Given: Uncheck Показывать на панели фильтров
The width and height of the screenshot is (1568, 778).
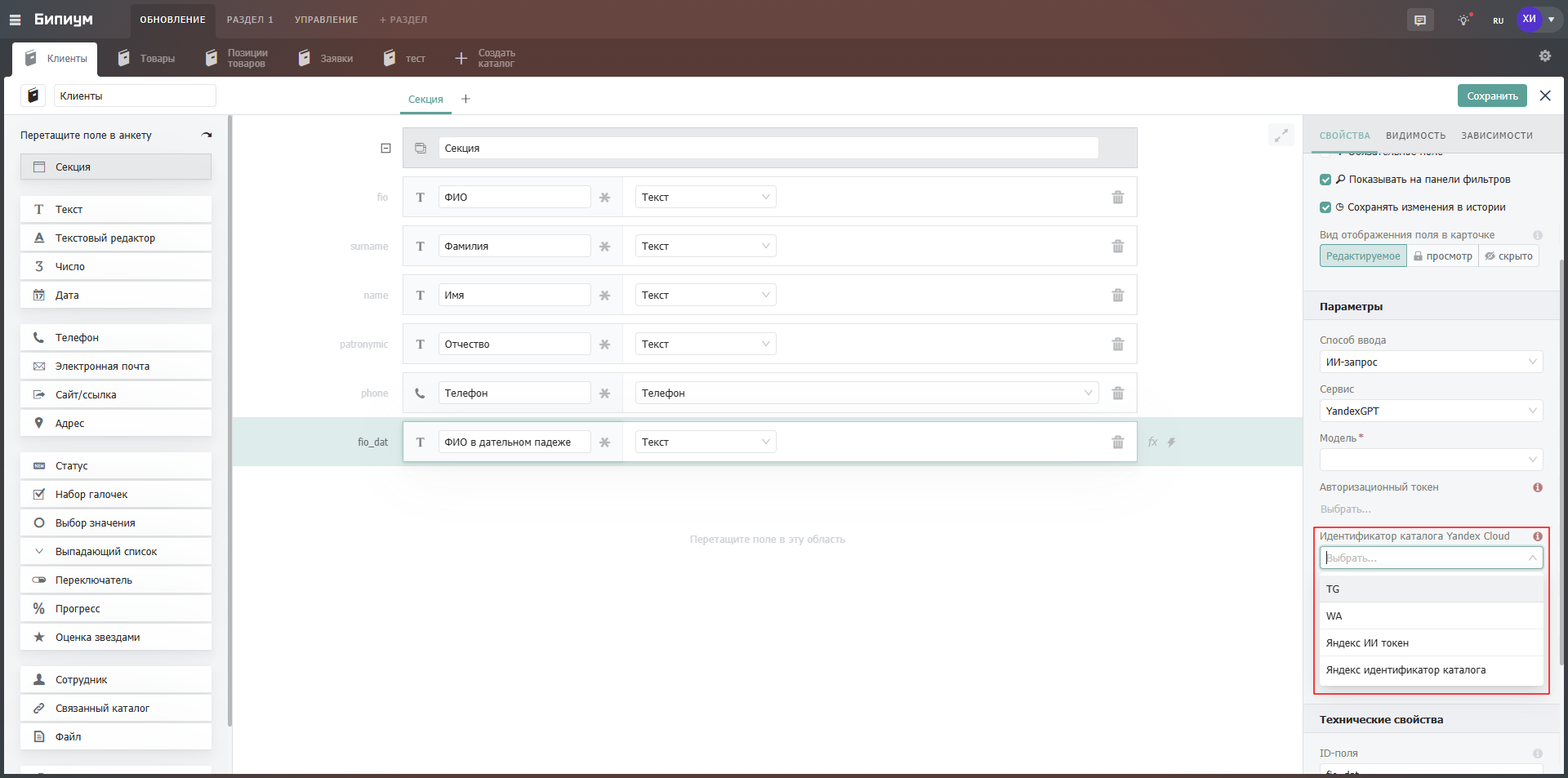Looking at the screenshot, I should coord(1325,180).
